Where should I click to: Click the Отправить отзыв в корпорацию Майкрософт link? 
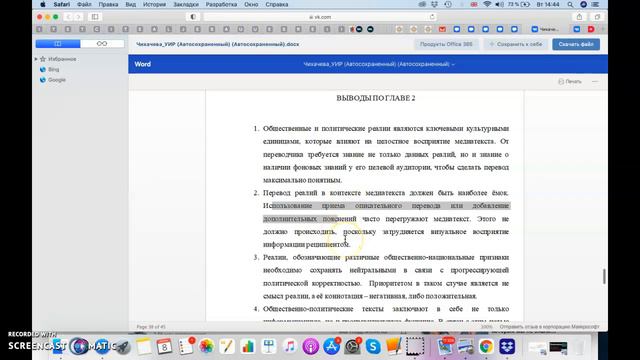tap(549, 327)
